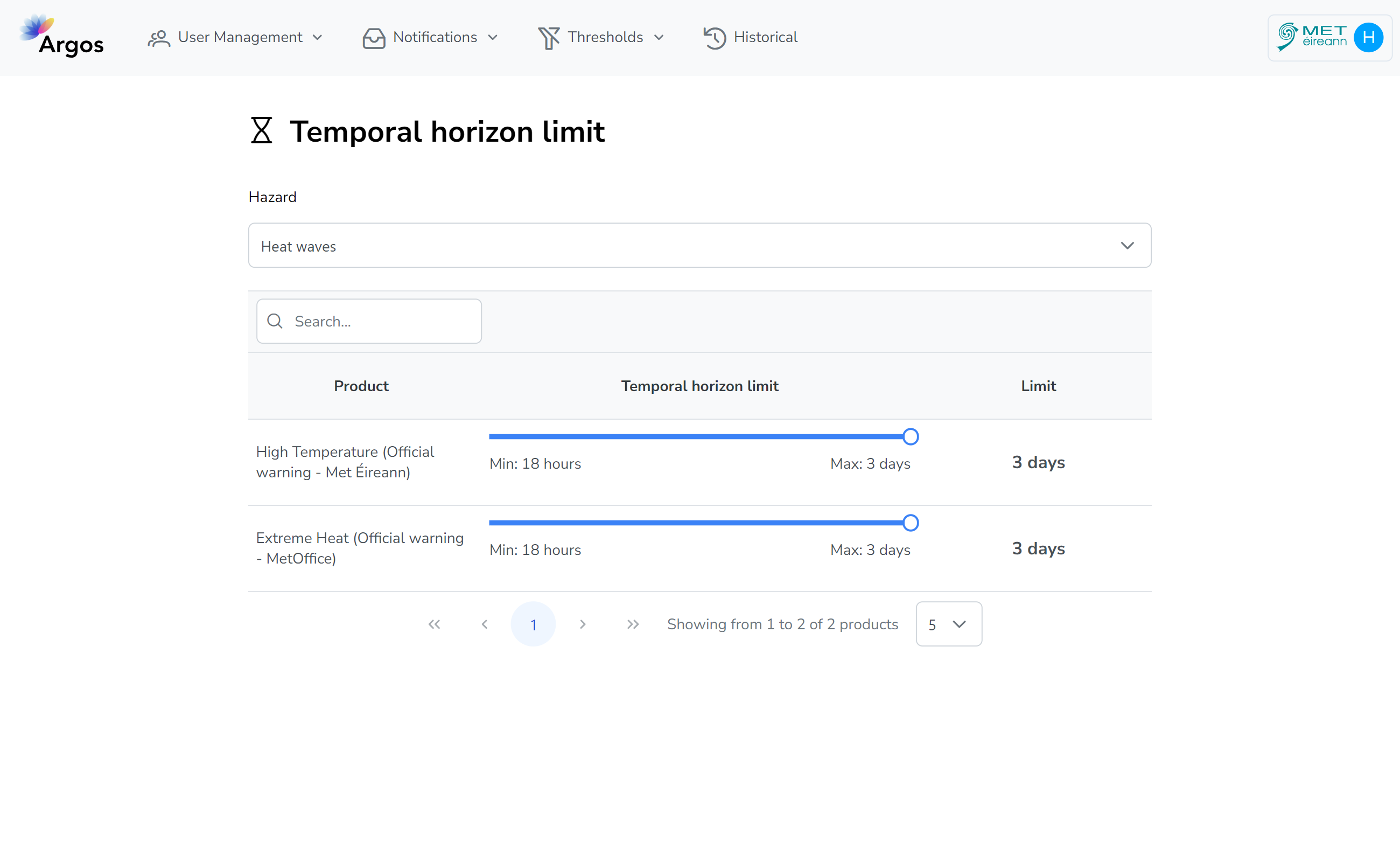
Task: Click the 'Temporal horizon limit' page title
Action: click(x=447, y=131)
